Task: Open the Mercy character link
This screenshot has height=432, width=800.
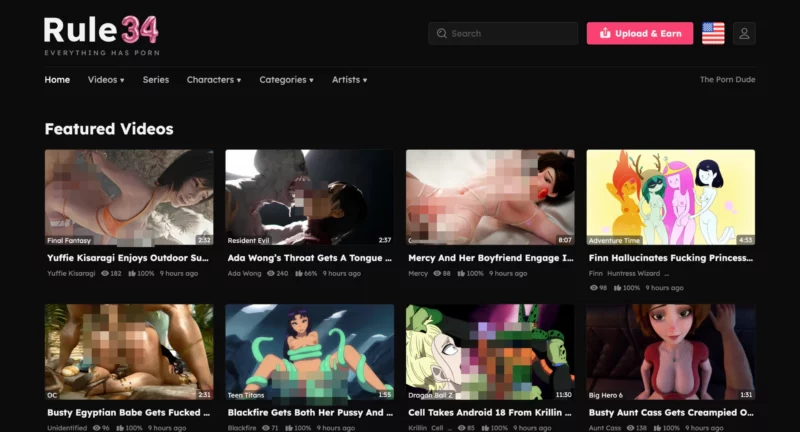Action: pyautogui.click(x=418, y=273)
